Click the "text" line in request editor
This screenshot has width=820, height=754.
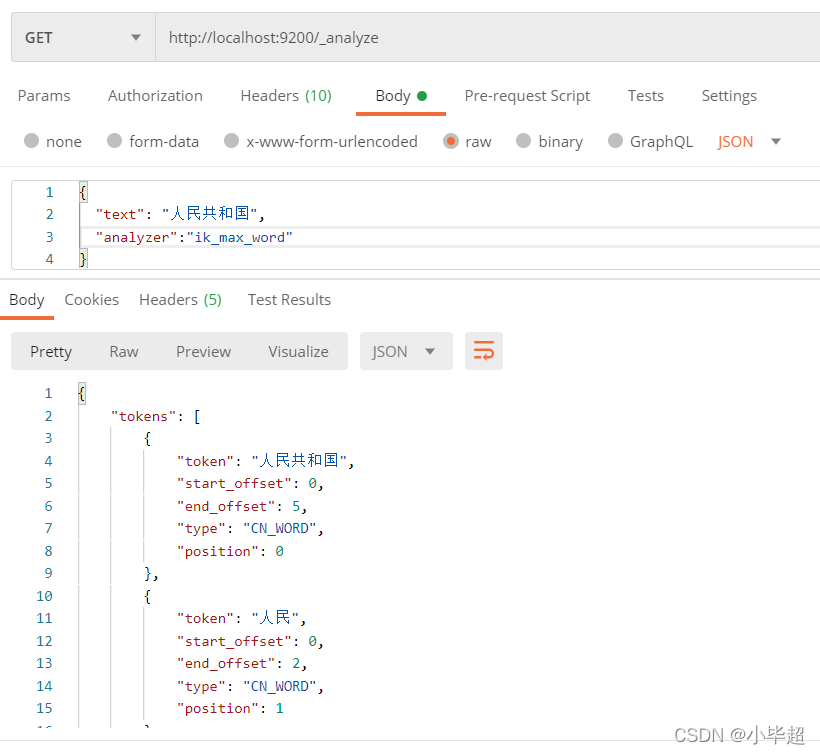tap(180, 214)
